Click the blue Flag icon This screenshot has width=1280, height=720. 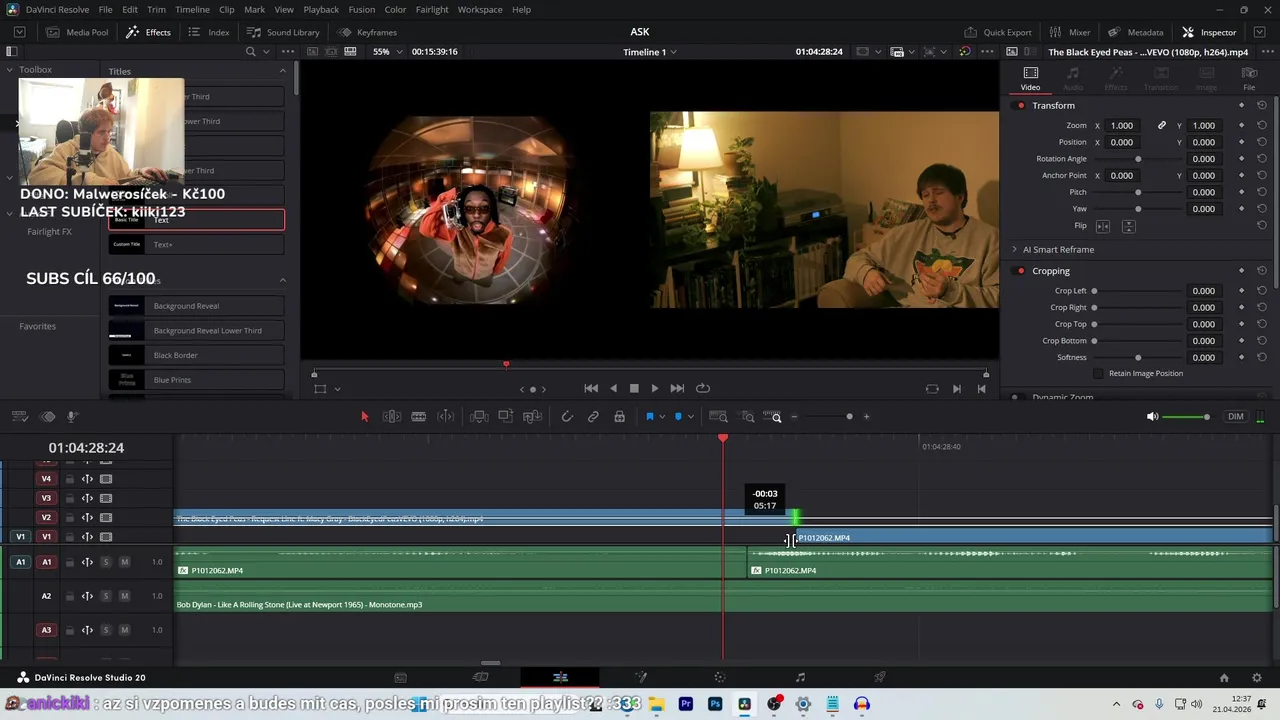[649, 417]
